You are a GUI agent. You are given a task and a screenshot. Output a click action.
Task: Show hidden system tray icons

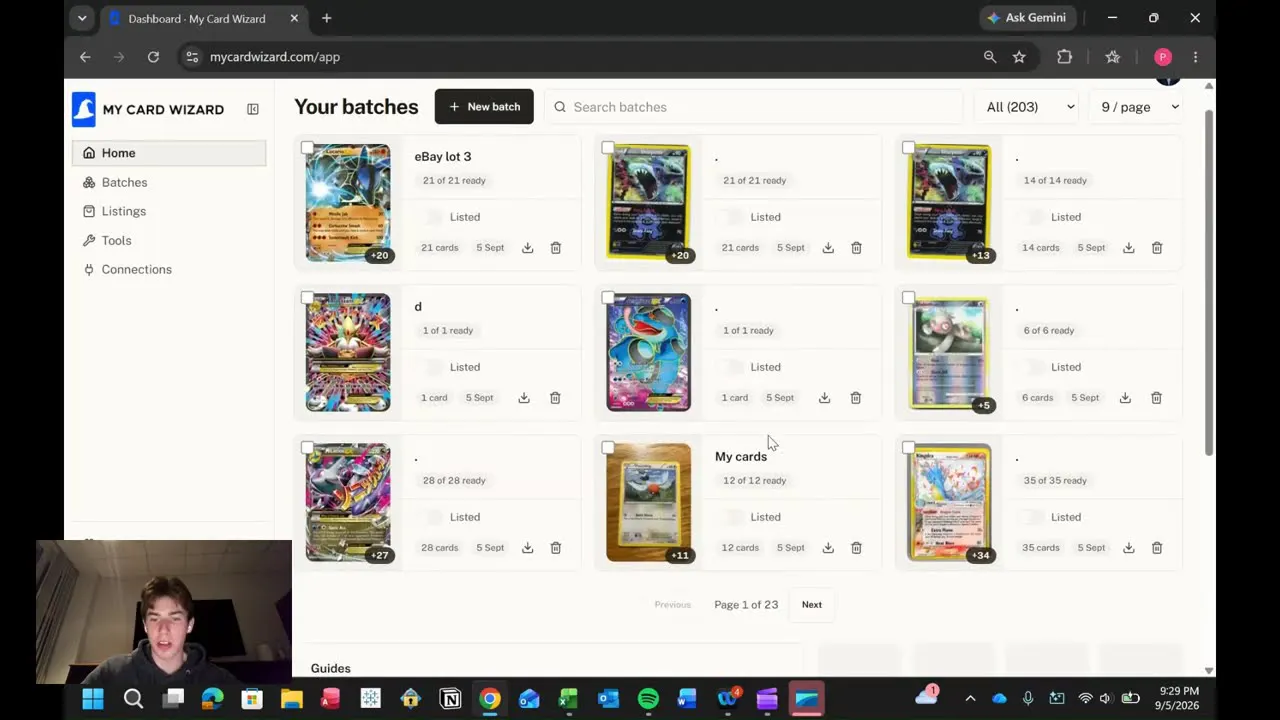tap(970, 699)
